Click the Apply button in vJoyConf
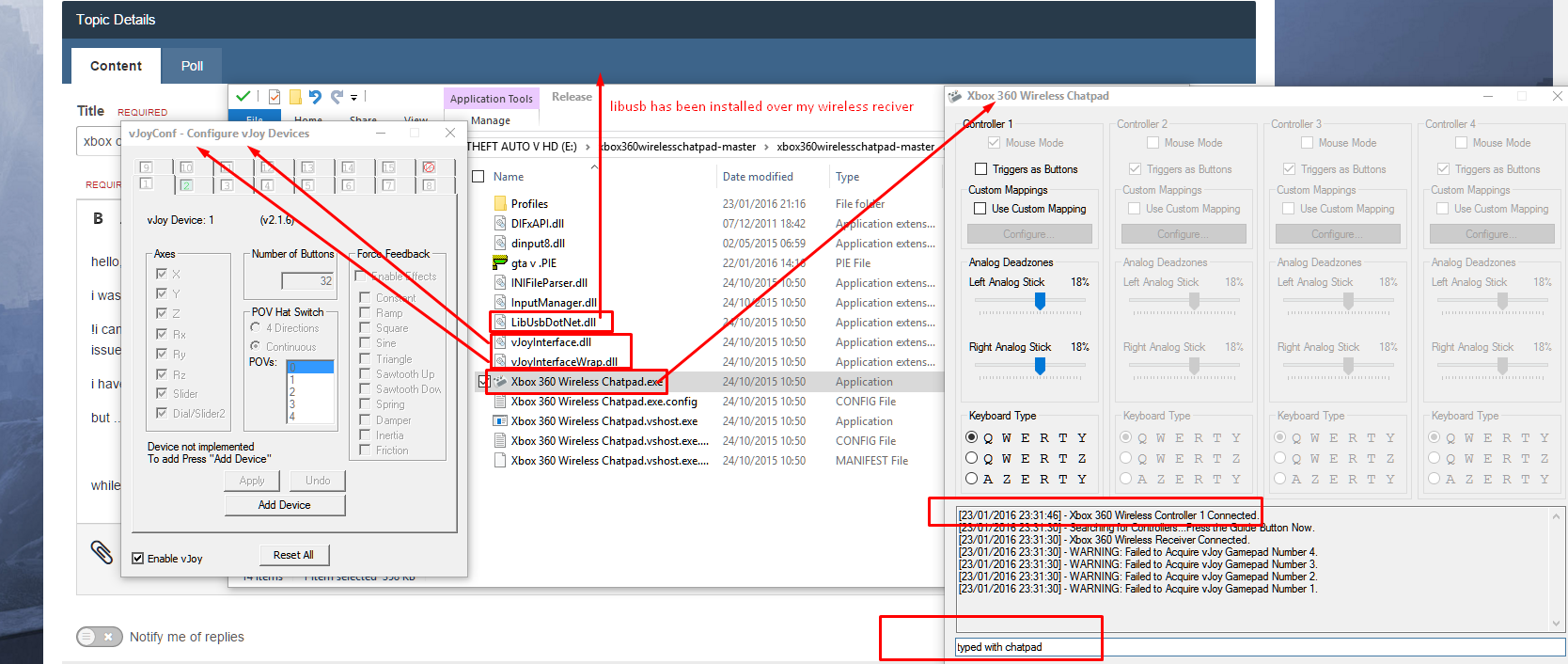Screen dimensions: 1568x664 (252, 481)
